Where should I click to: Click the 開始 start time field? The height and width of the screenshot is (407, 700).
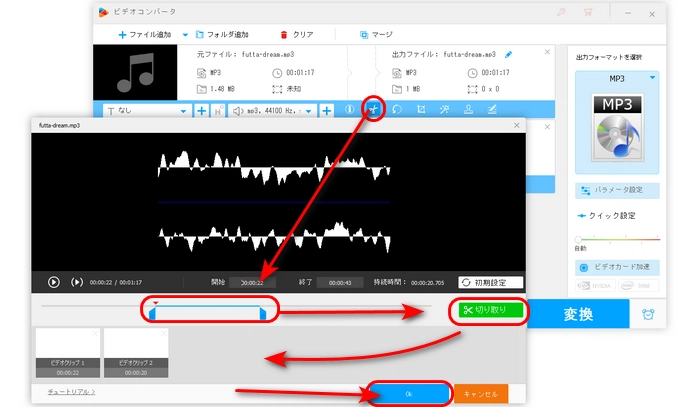coord(252,282)
